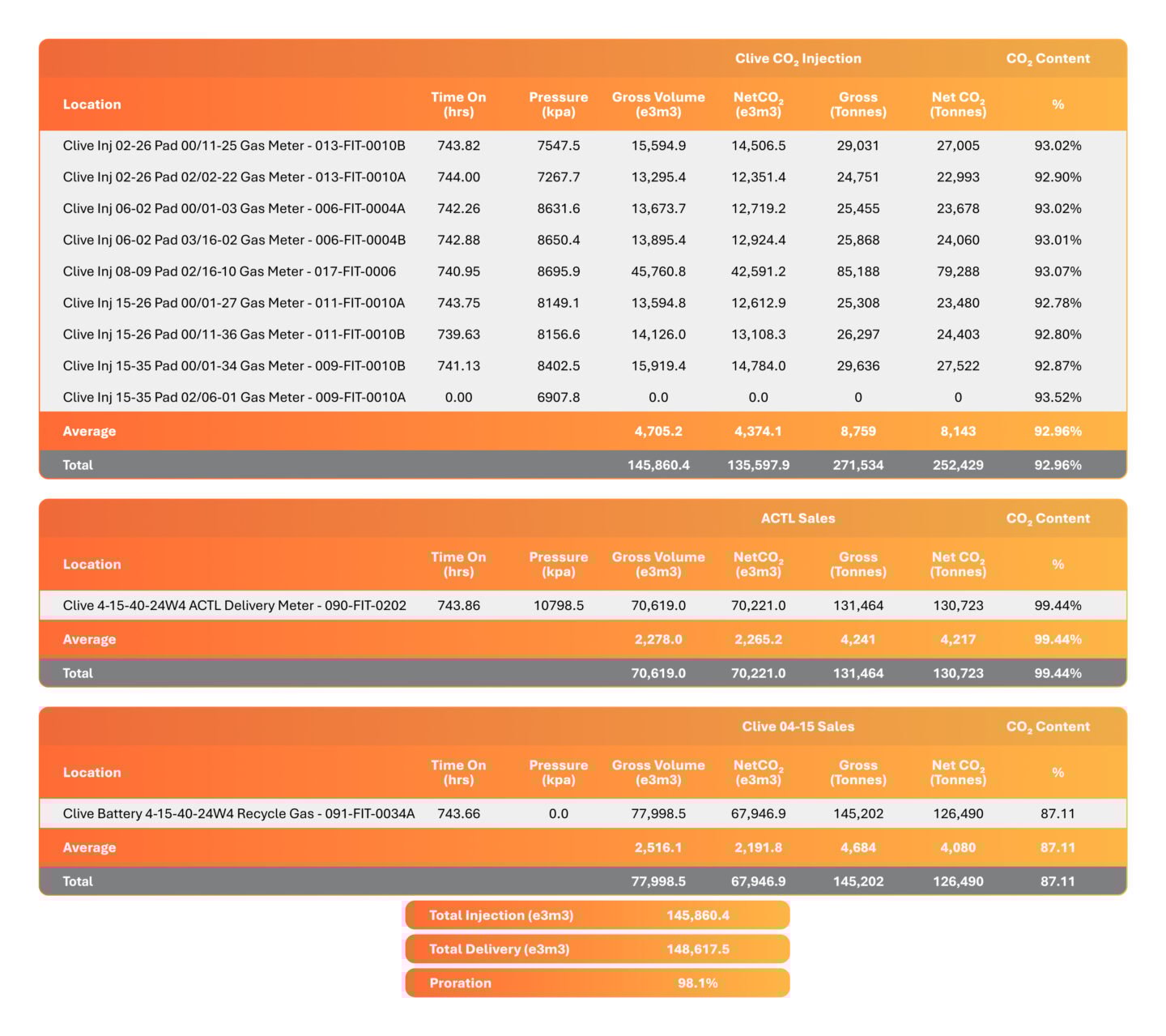Select the ACTL Delivery Meter 090-FIT-0202 row
The width and height of the screenshot is (1166, 1036).
[234, 605]
